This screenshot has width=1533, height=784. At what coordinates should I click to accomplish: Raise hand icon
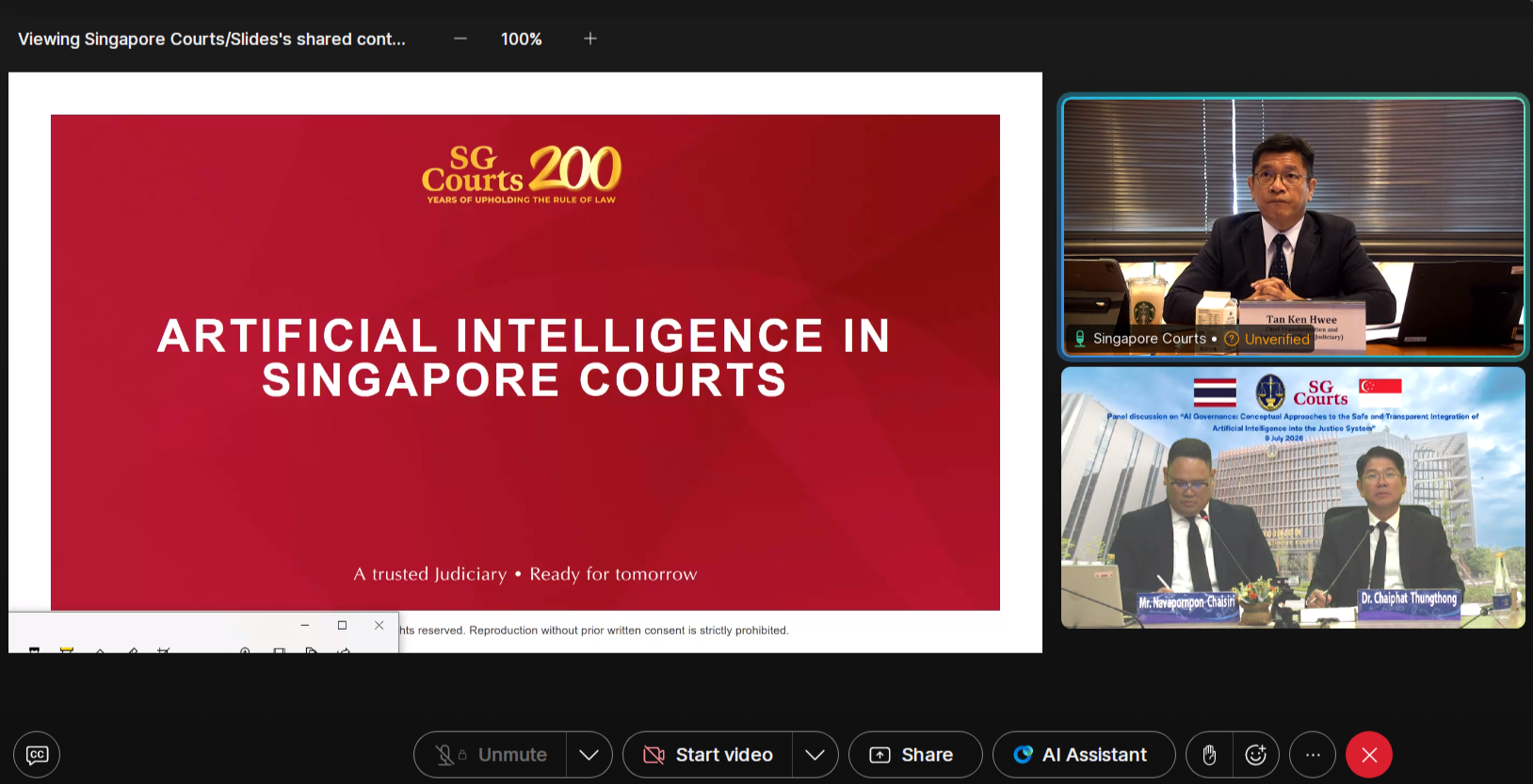coord(1209,755)
